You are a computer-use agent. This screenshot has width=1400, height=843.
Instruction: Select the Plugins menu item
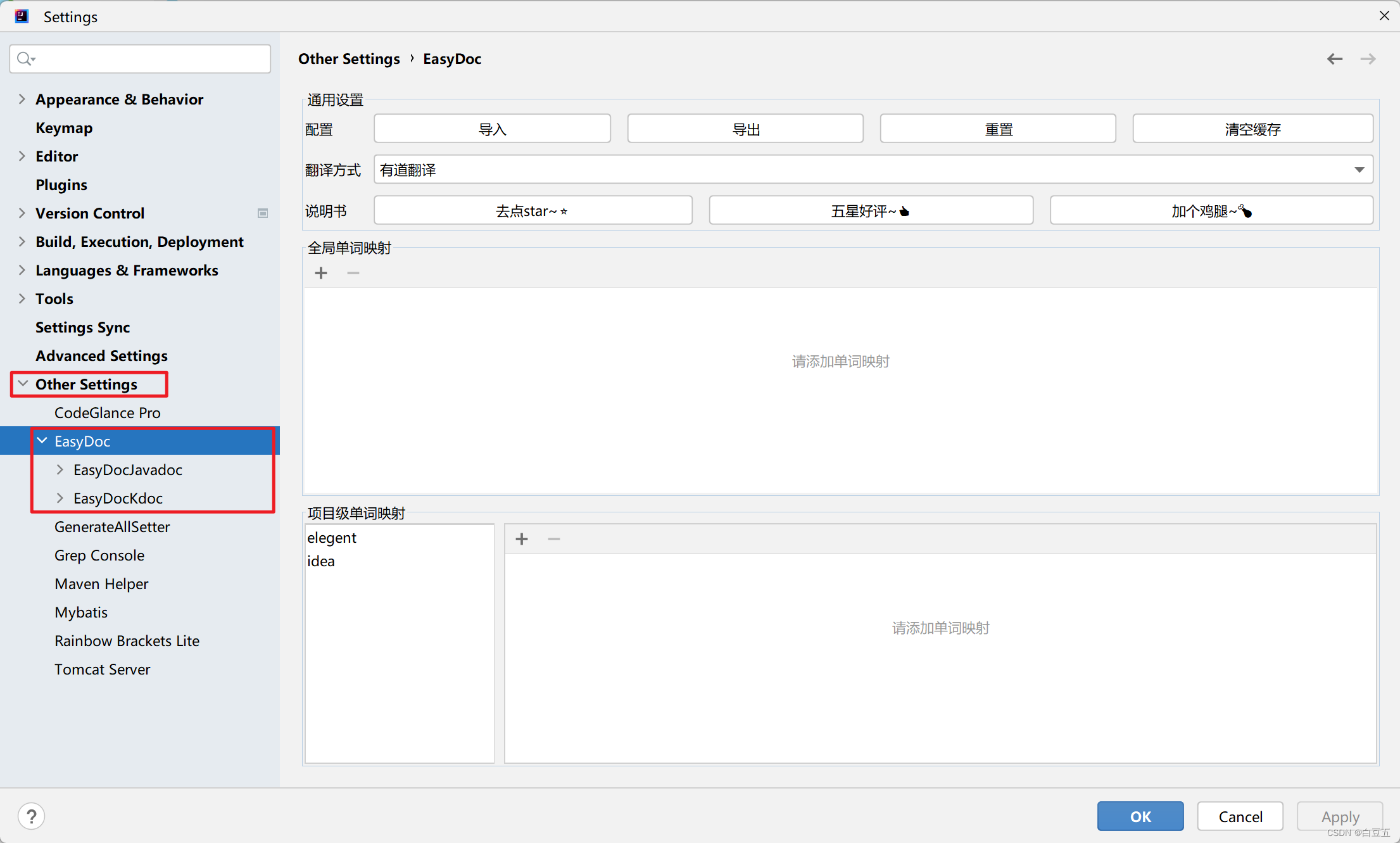[61, 184]
